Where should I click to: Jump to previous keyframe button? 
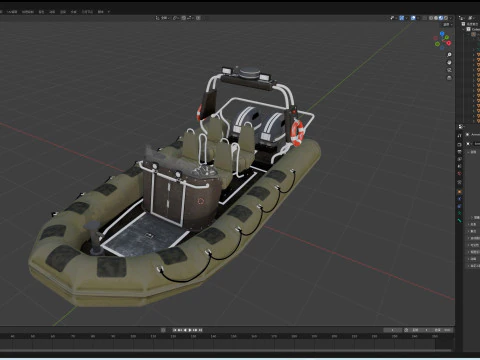pos(180,330)
